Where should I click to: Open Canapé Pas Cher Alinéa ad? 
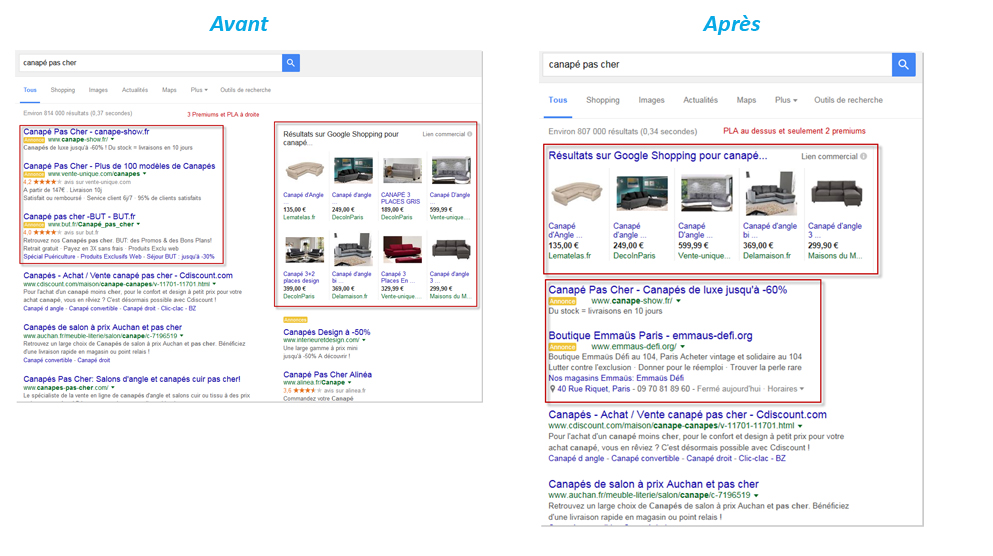[x=327, y=374]
